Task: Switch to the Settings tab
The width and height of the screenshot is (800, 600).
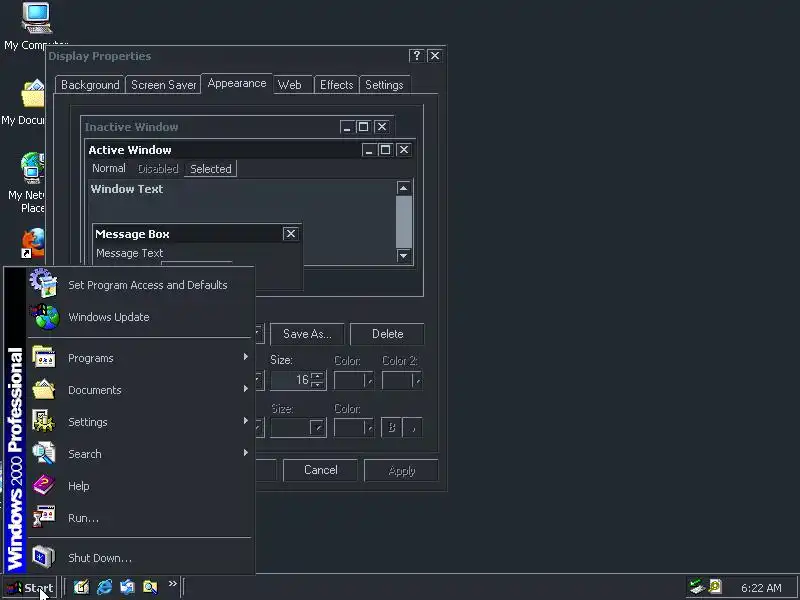Action: 384,85
